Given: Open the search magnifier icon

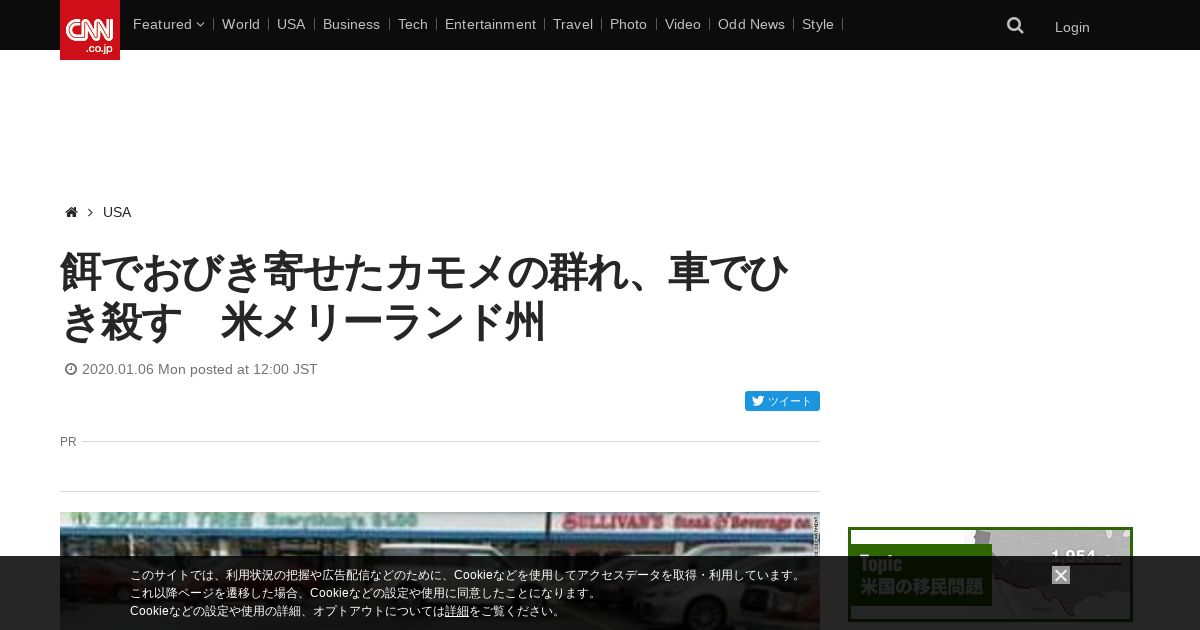Looking at the screenshot, I should [x=1015, y=26].
